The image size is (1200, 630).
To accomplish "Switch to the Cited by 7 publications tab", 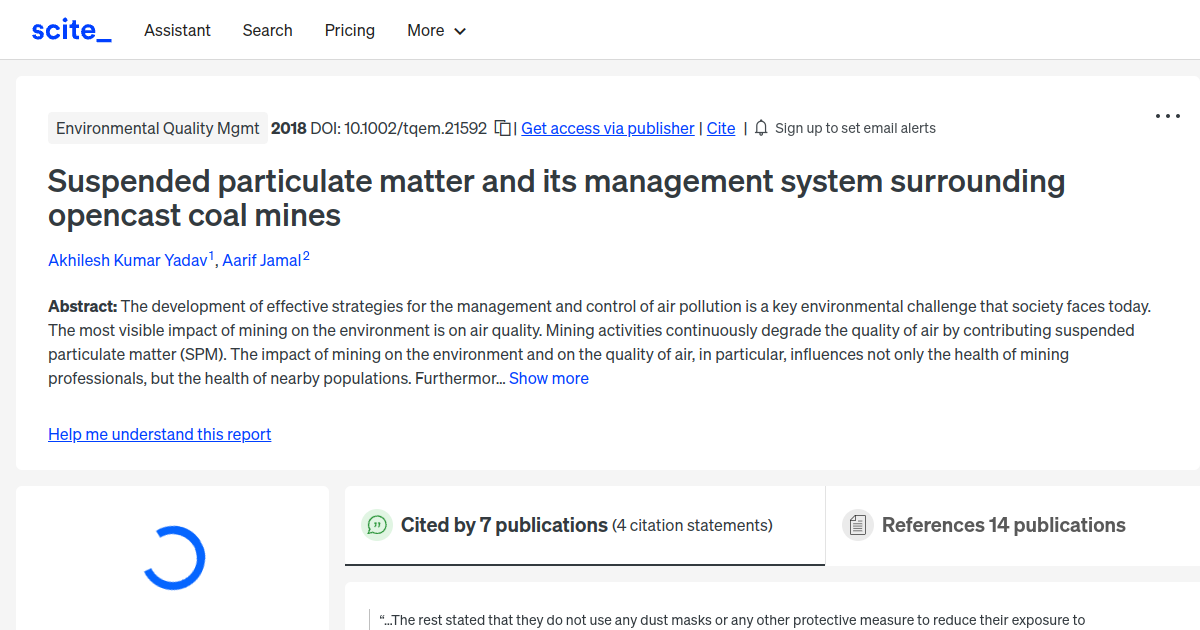I will click(504, 524).
